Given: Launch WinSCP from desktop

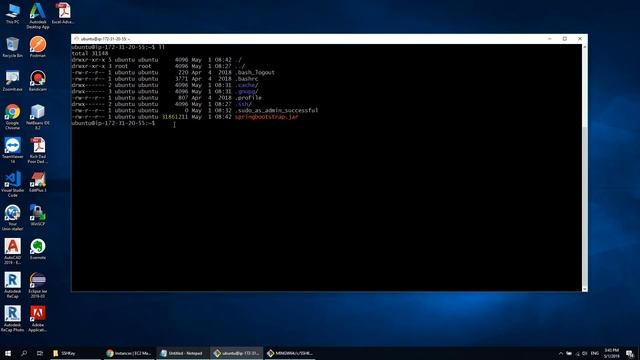Looking at the screenshot, I should point(38,216).
